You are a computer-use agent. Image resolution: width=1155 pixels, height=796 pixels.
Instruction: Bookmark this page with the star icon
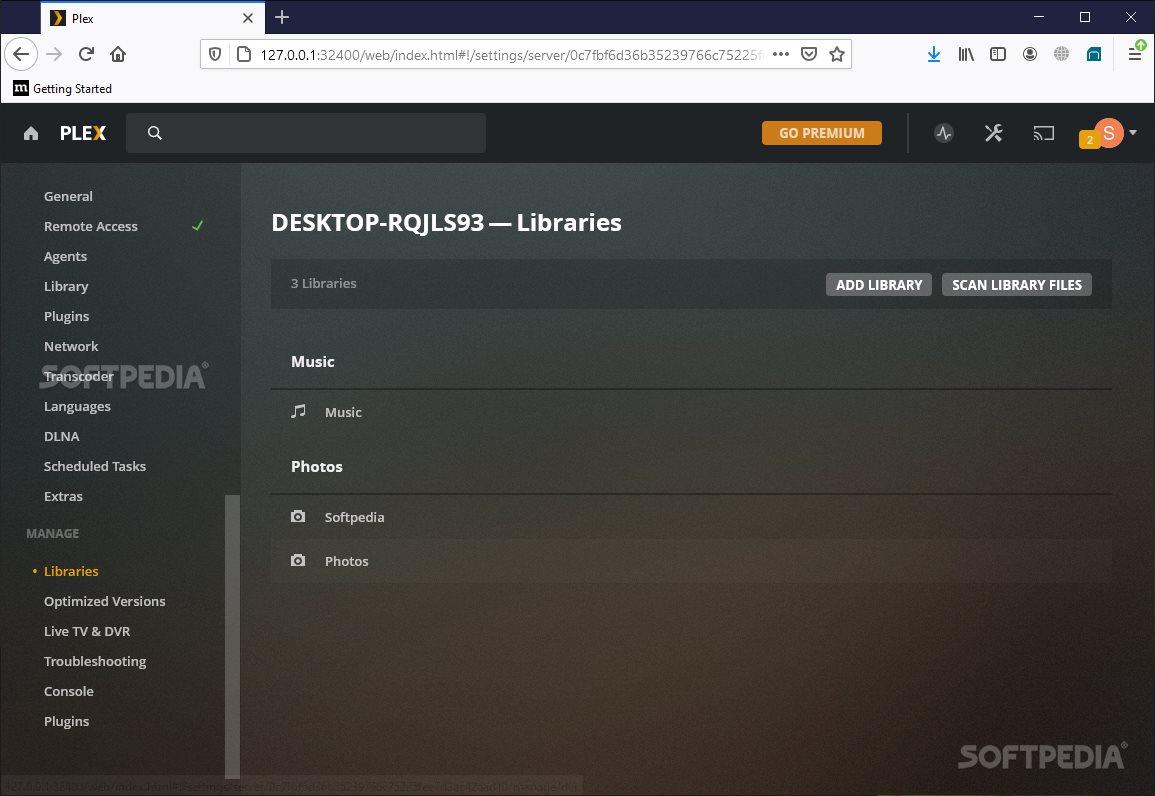[x=837, y=54]
